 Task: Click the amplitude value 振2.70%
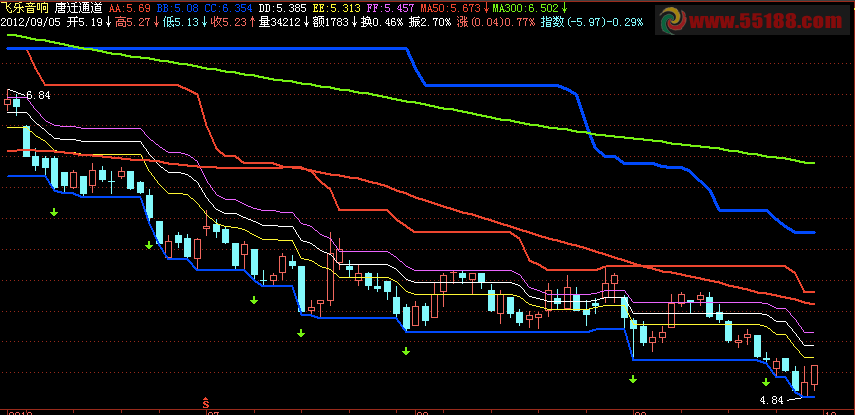[x=430, y=22]
